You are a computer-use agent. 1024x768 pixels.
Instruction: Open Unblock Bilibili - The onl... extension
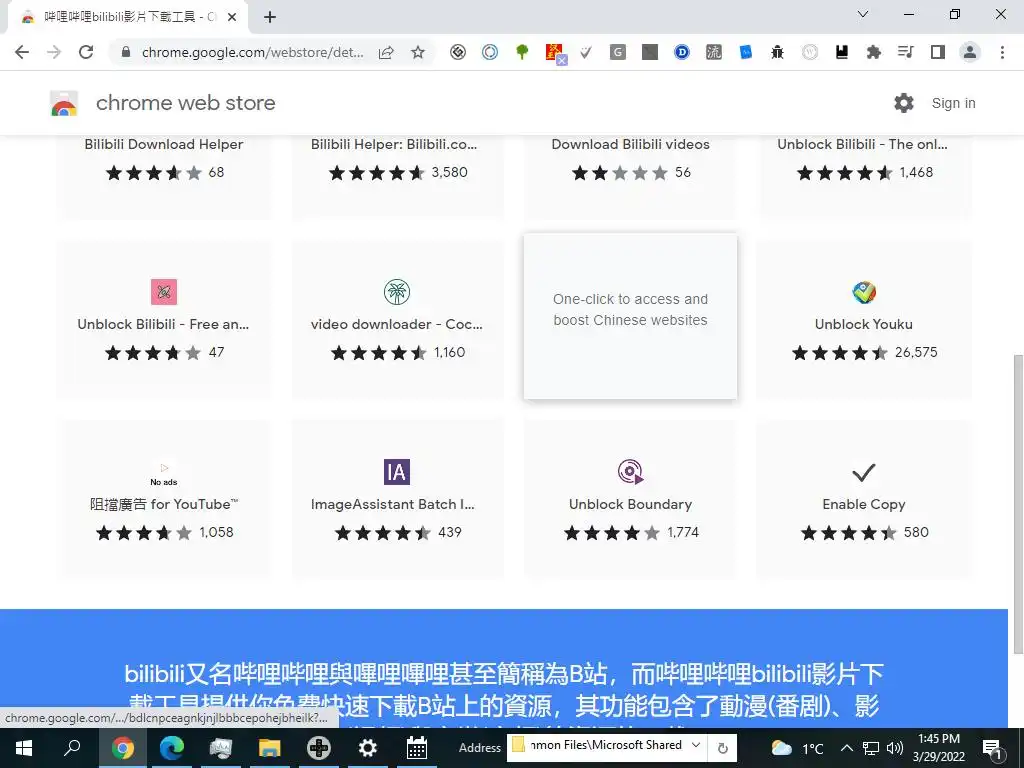[862, 144]
